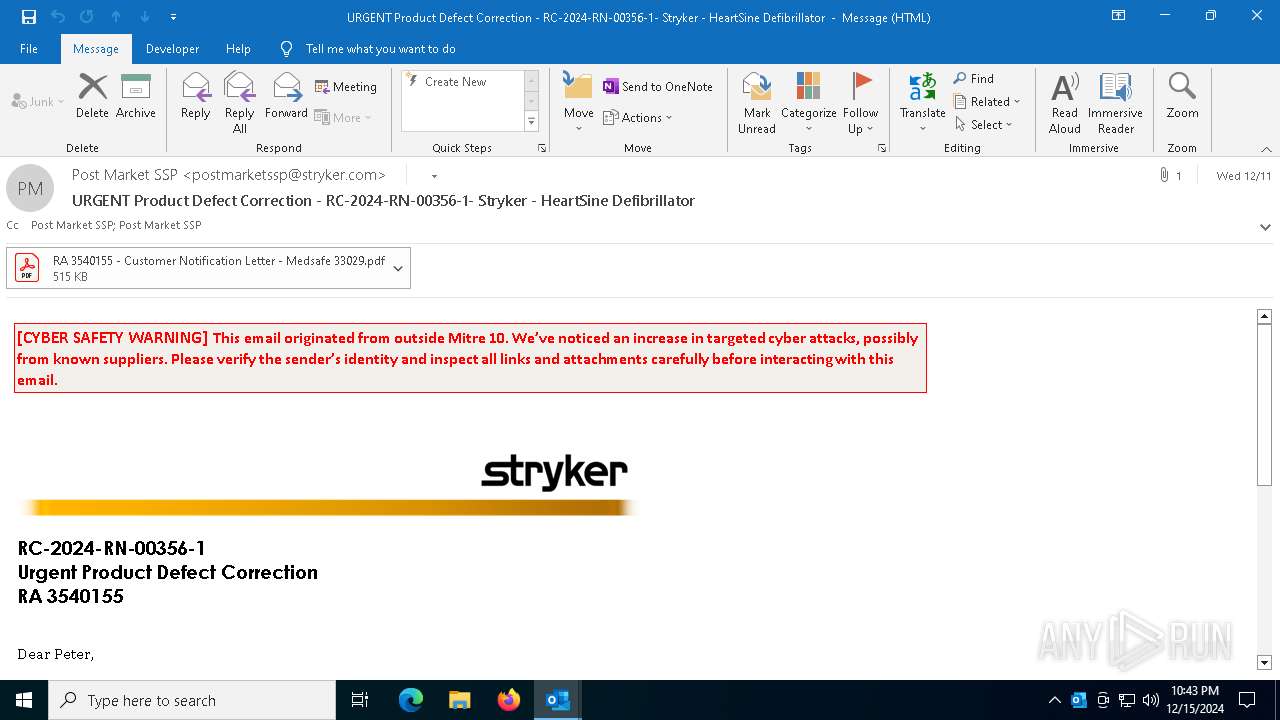Click the Tell me what you want search box

pyautogui.click(x=380, y=48)
